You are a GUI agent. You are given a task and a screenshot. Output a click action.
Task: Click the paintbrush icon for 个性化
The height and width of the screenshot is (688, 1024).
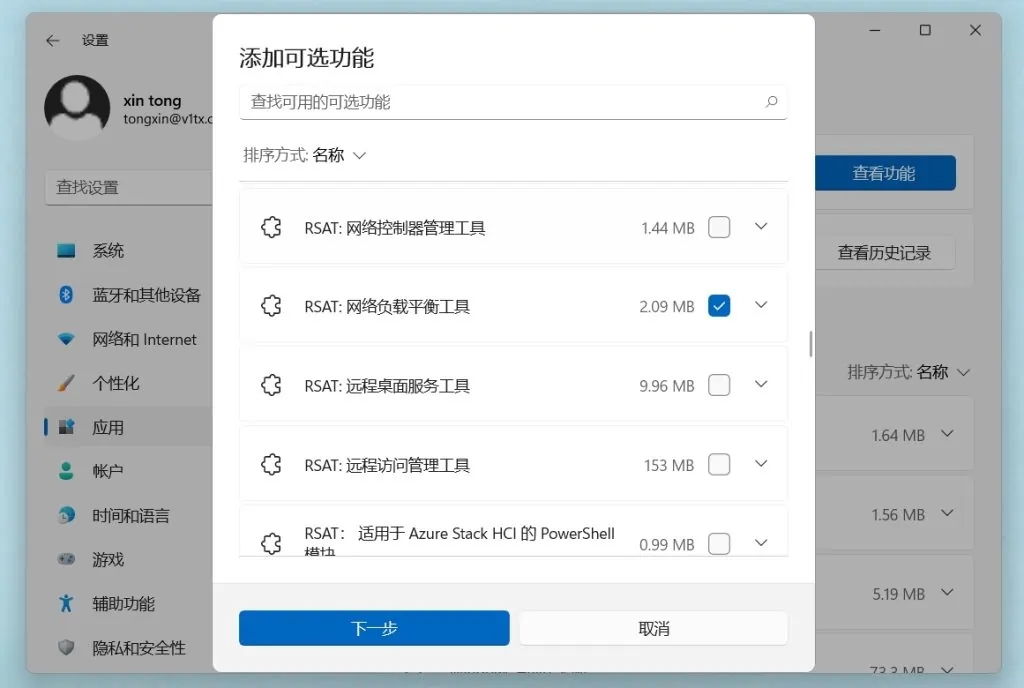point(66,383)
